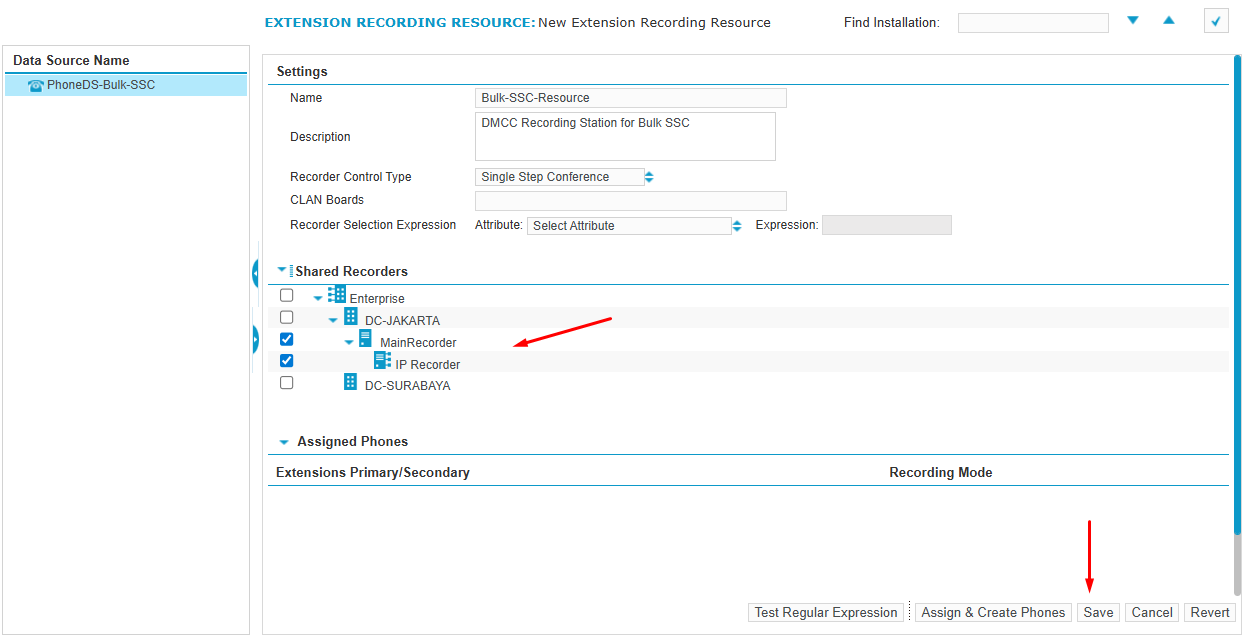Check the DC-SURABAYA checkbox

pyautogui.click(x=287, y=383)
